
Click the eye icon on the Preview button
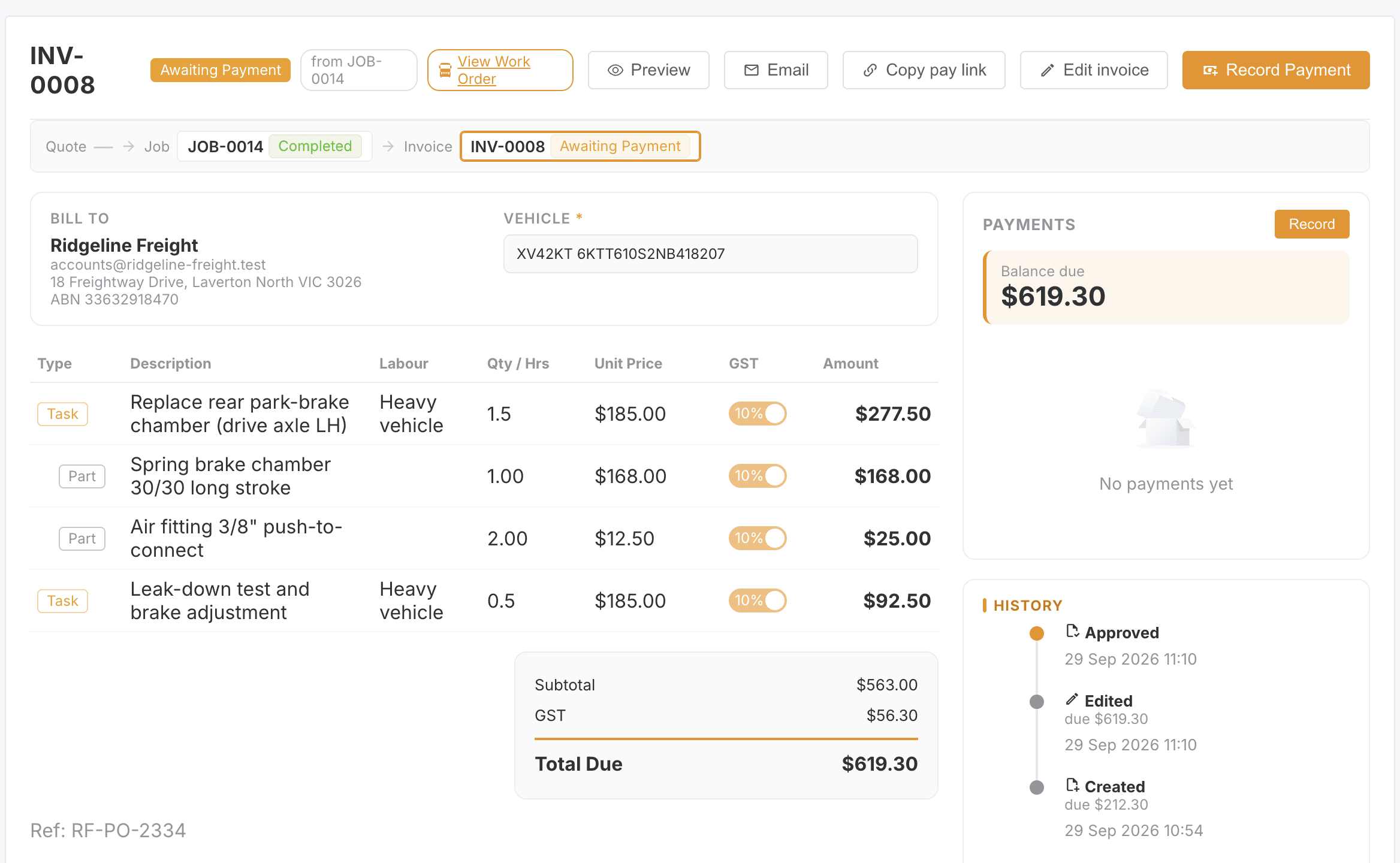(615, 70)
